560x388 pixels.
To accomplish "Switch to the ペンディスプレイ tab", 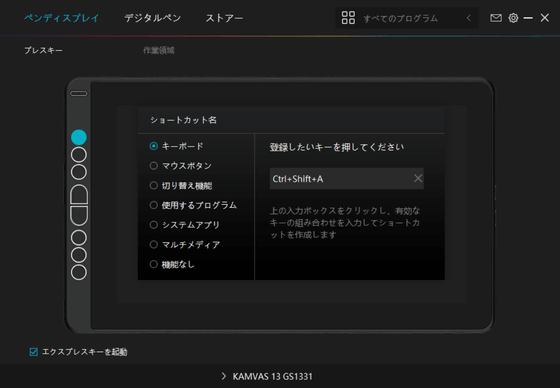I will (x=61, y=18).
